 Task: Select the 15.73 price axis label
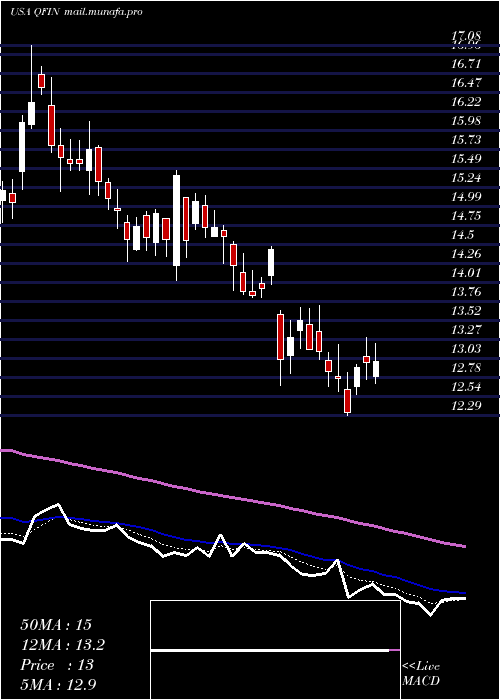466,140
